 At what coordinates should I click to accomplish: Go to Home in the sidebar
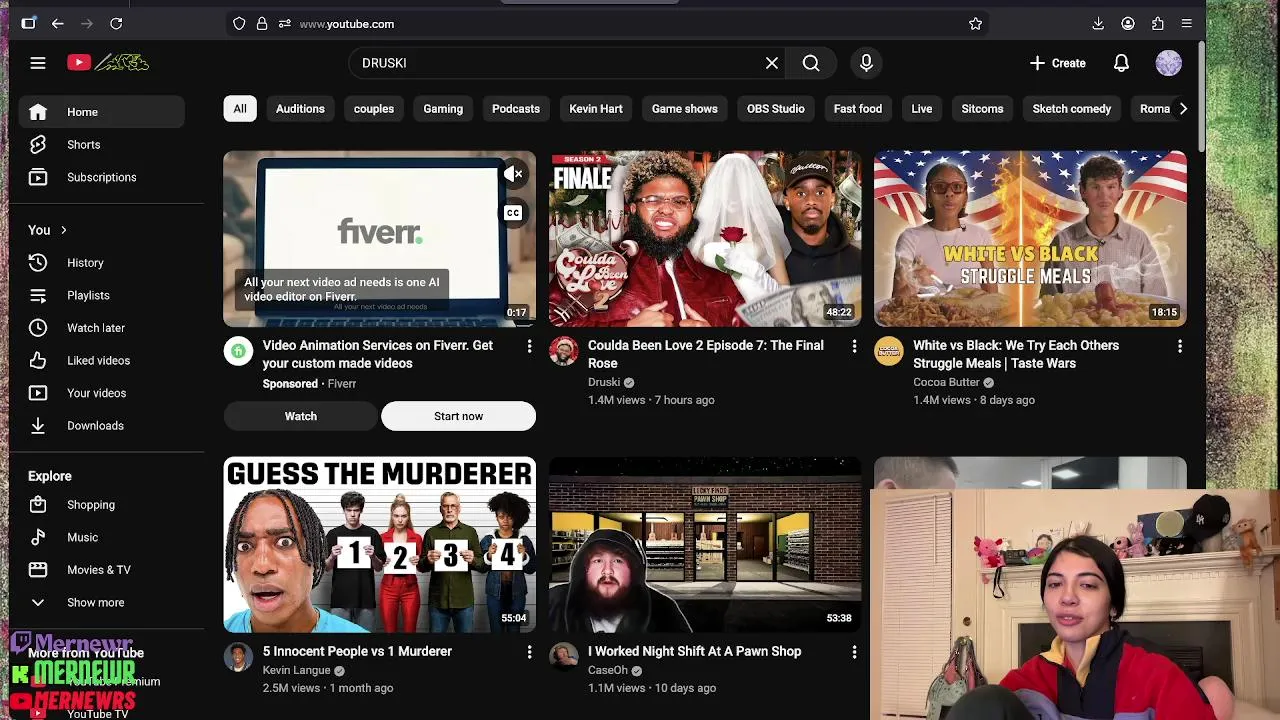tap(101, 112)
